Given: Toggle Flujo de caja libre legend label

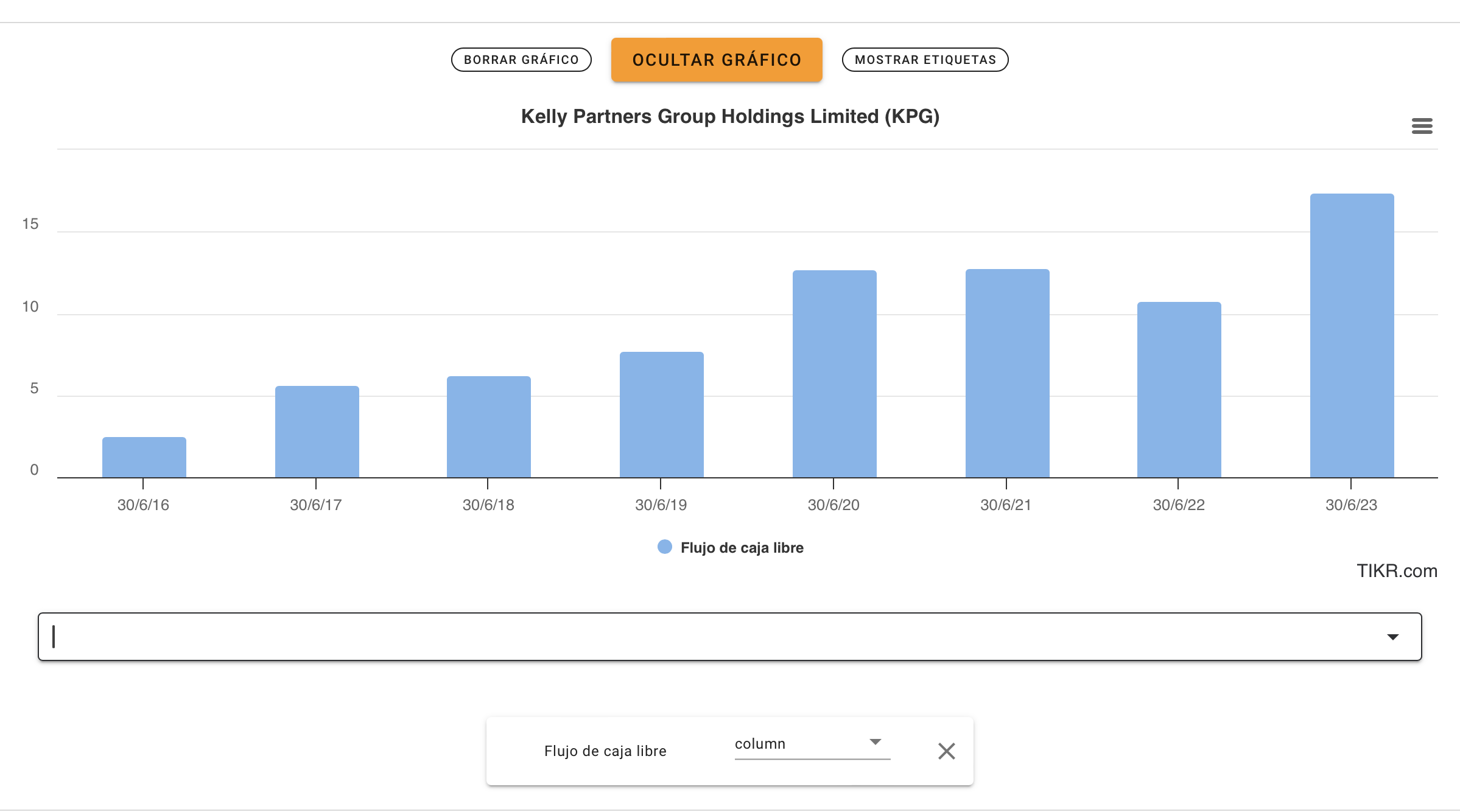Looking at the screenshot, I should coord(742,547).
